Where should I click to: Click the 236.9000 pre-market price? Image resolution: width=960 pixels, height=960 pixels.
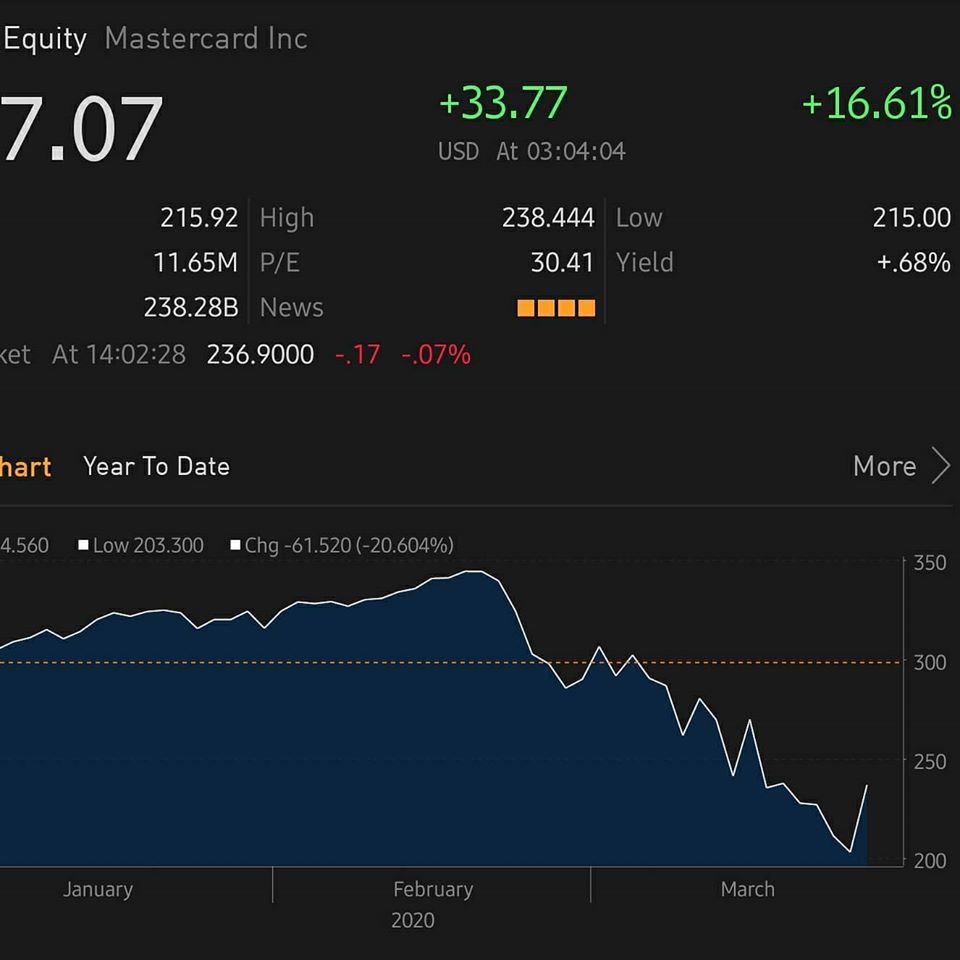260,354
